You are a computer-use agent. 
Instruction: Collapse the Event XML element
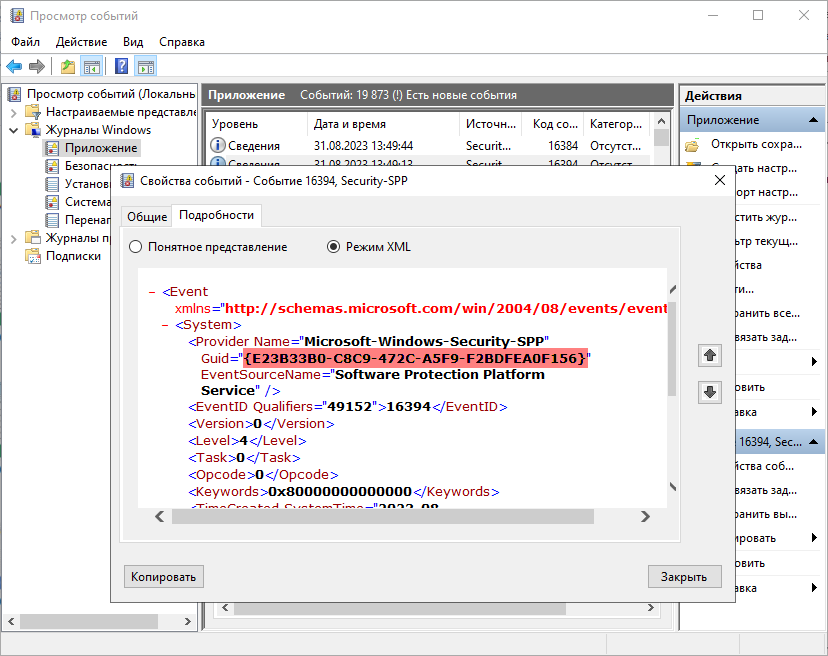[153, 292]
